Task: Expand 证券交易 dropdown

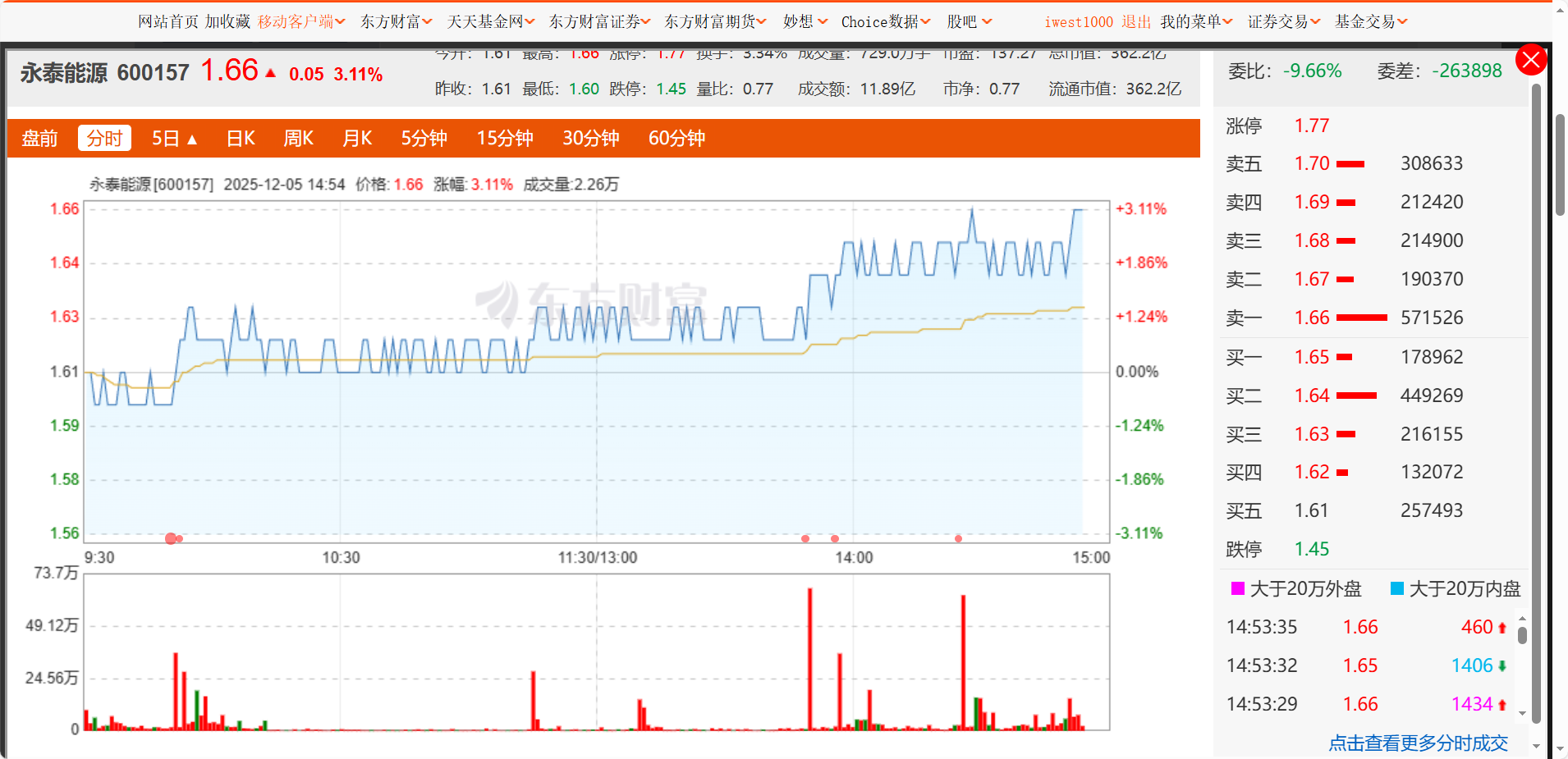Action: [1284, 21]
